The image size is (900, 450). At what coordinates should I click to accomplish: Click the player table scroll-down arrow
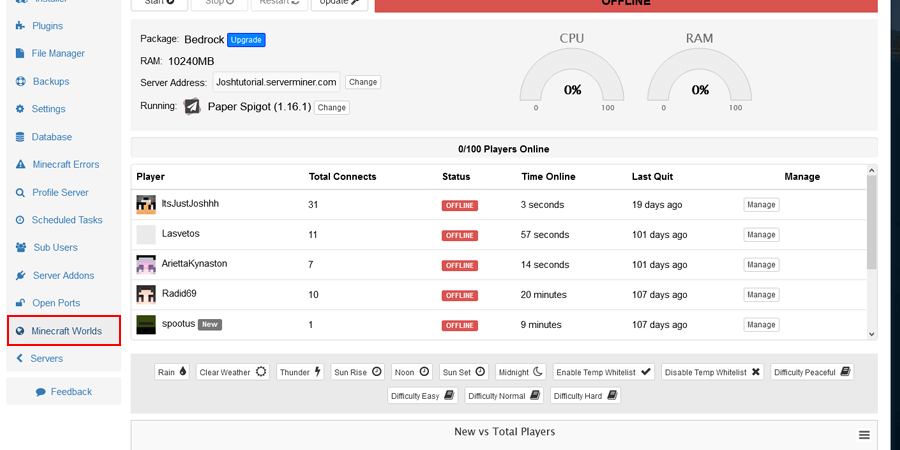click(871, 334)
